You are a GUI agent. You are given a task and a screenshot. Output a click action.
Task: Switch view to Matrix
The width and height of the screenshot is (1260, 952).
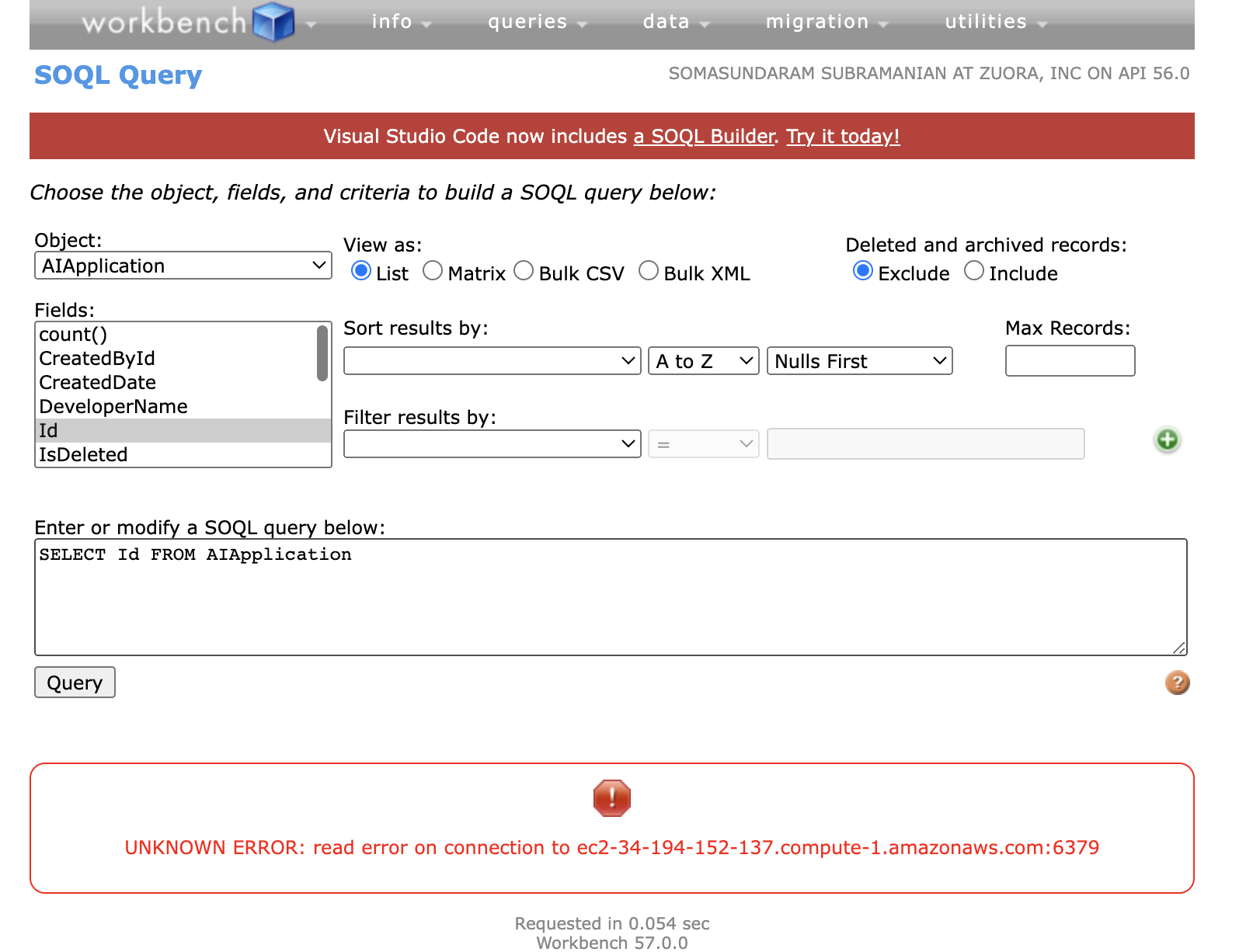point(433,270)
